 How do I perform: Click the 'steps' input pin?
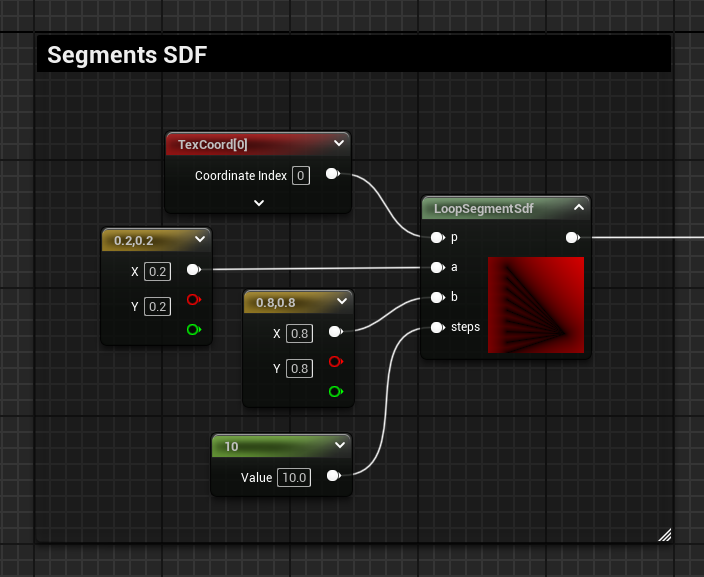click(x=437, y=328)
